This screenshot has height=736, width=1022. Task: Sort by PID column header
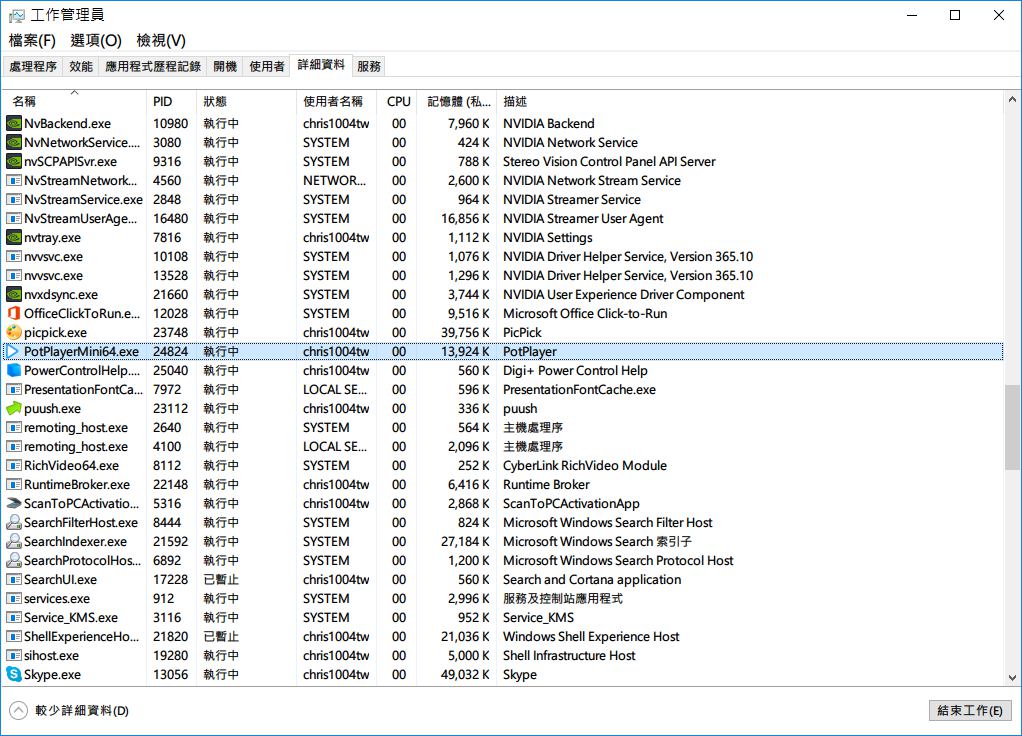[x=162, y=101]
